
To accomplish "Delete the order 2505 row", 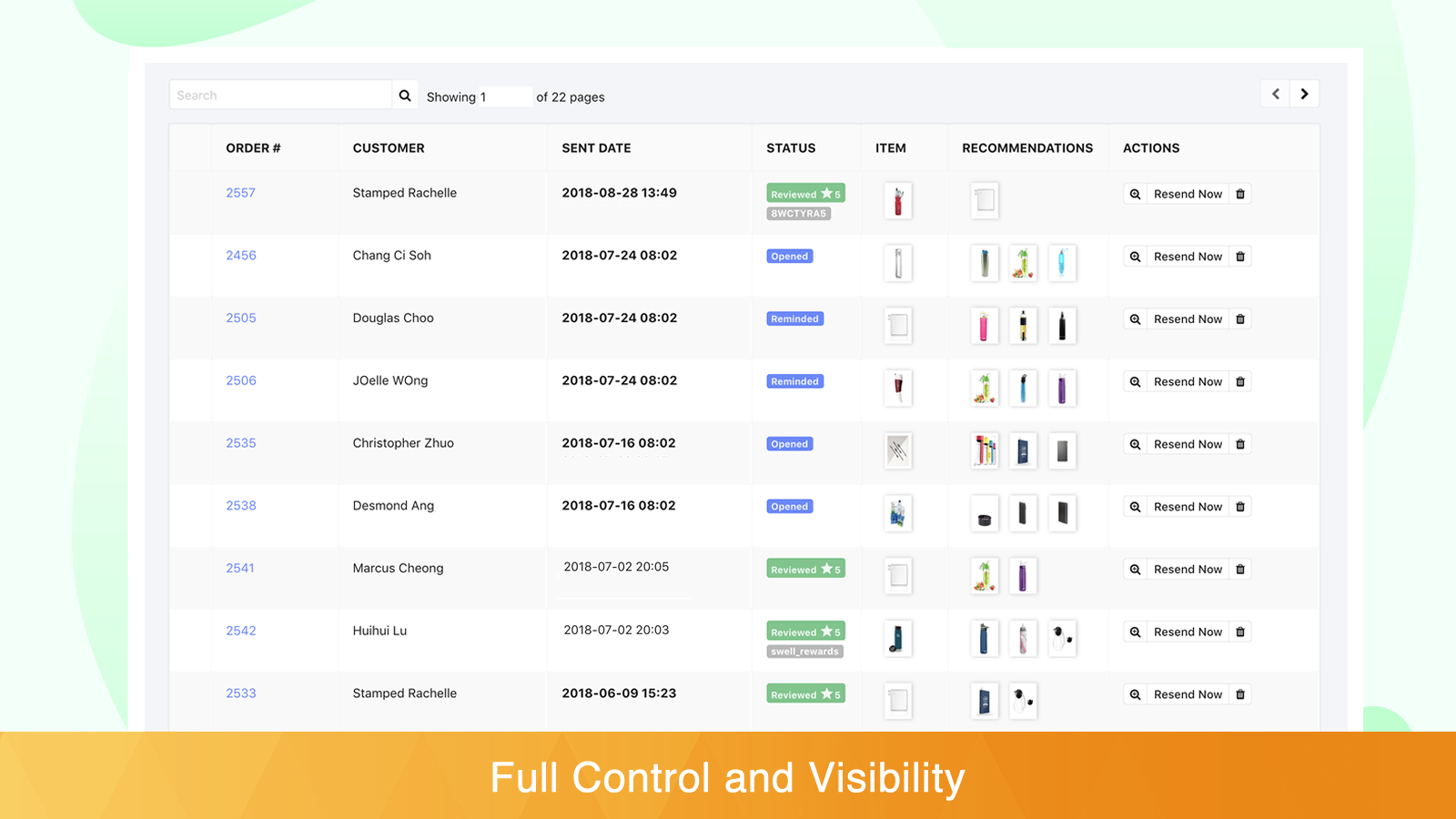I will (1240, 319).
